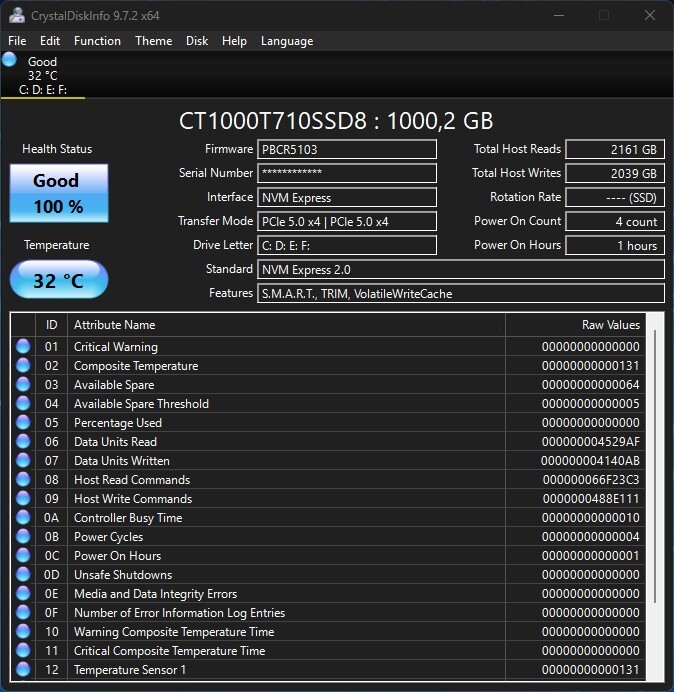The height and width of the screenshot is (692, 674).
Task: Click the Good 100 % health status button
Action: 58,192
